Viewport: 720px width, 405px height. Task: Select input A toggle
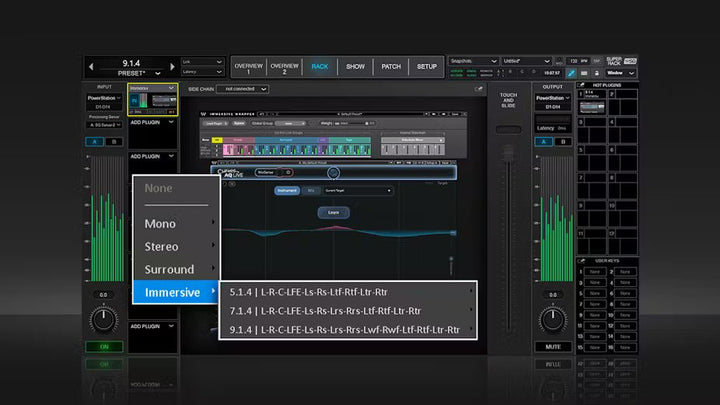pos(95,142)
